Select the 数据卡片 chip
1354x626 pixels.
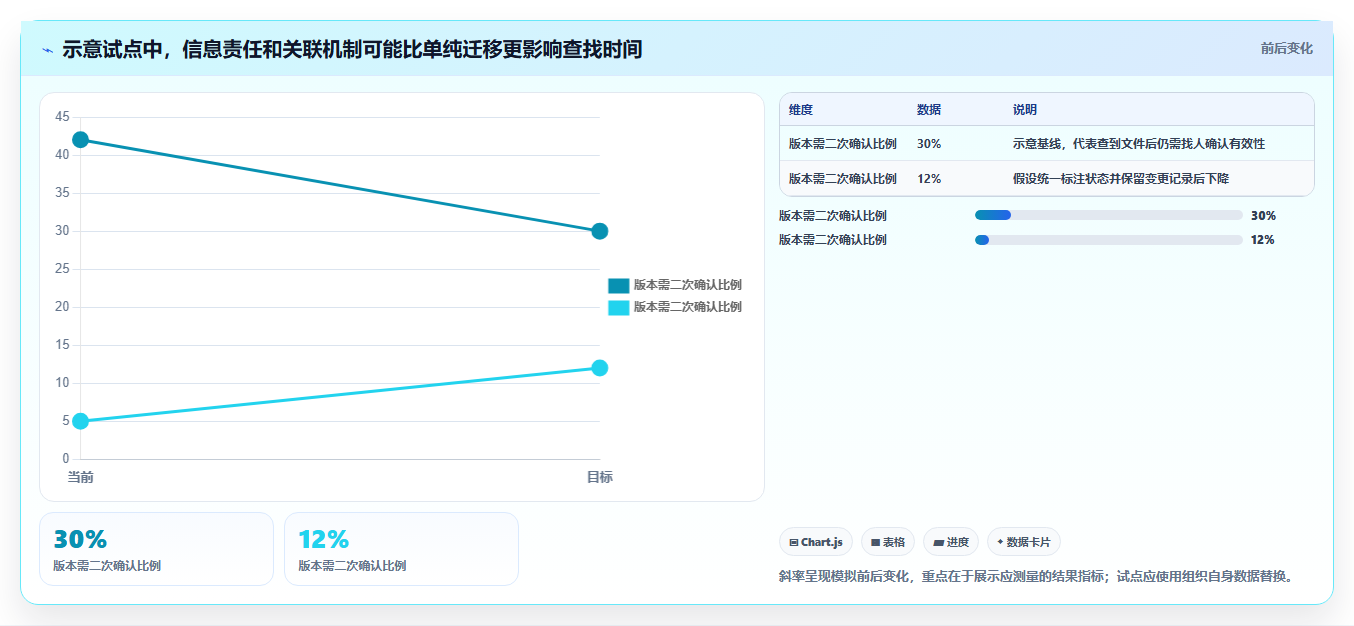point(1024,542)
